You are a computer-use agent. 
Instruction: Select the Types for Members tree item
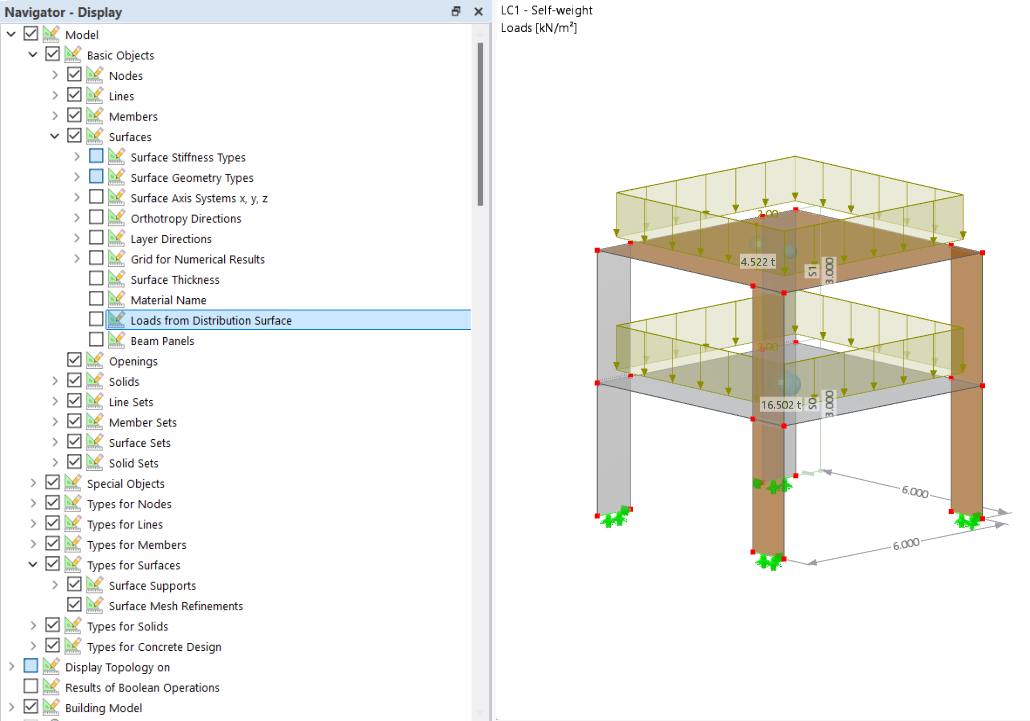pos(137,544)
